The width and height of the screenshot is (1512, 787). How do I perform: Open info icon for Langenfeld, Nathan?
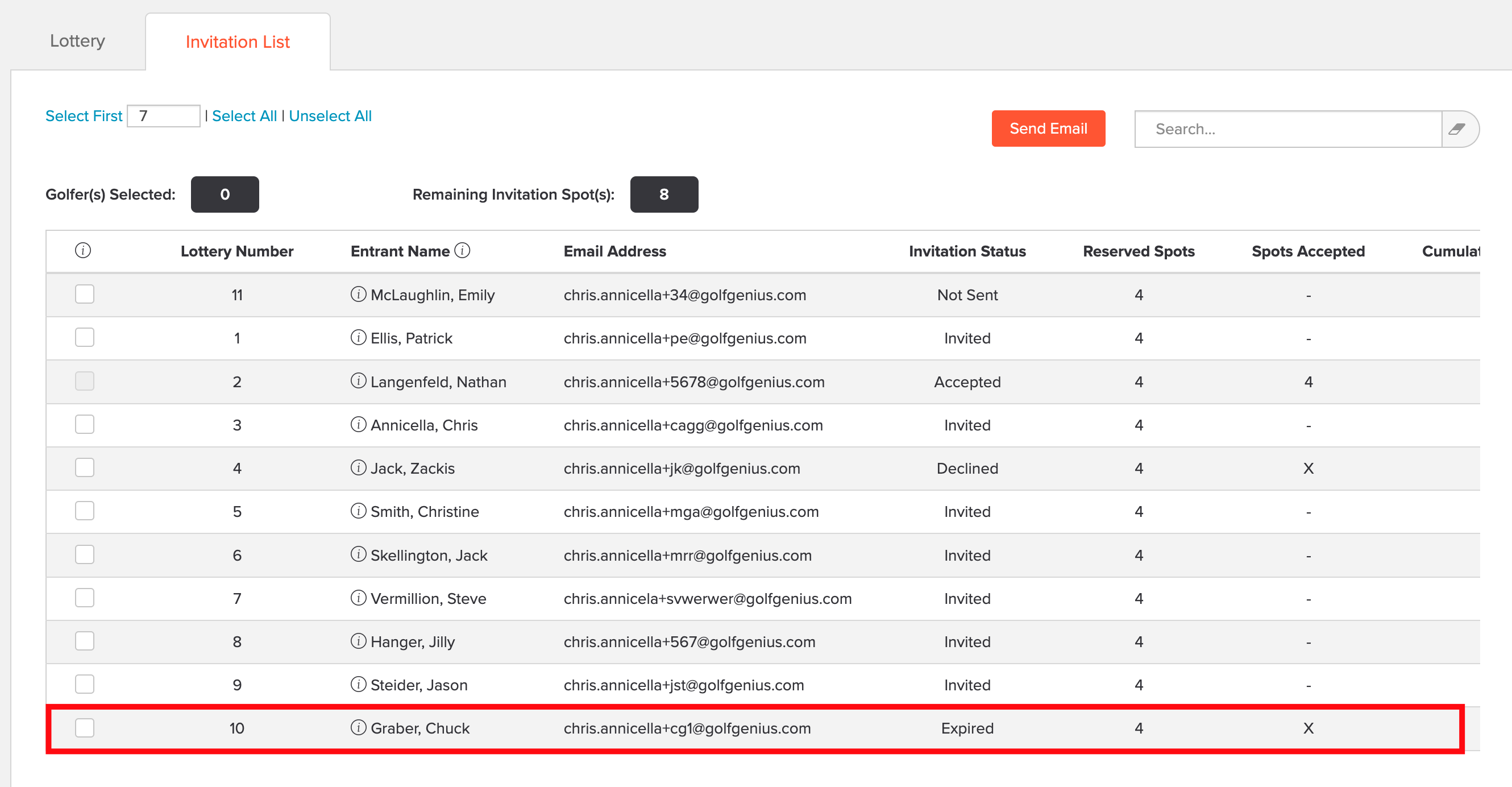(x=358, y=381)
